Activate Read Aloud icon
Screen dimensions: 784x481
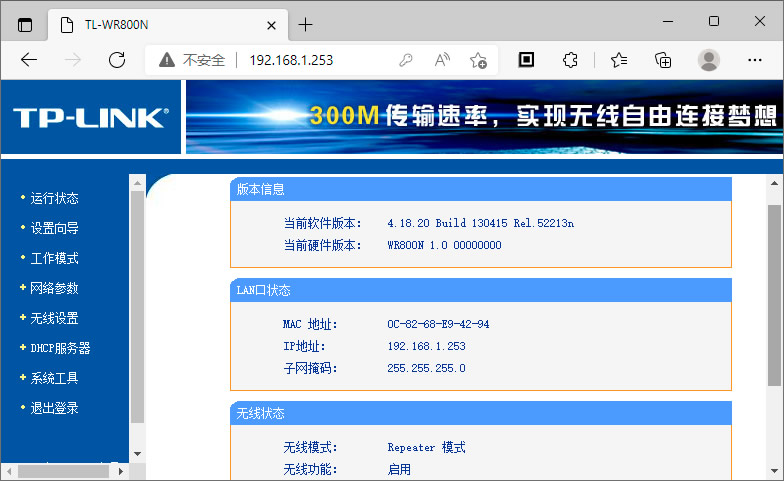pyautogui.click(x=442, y=60)
